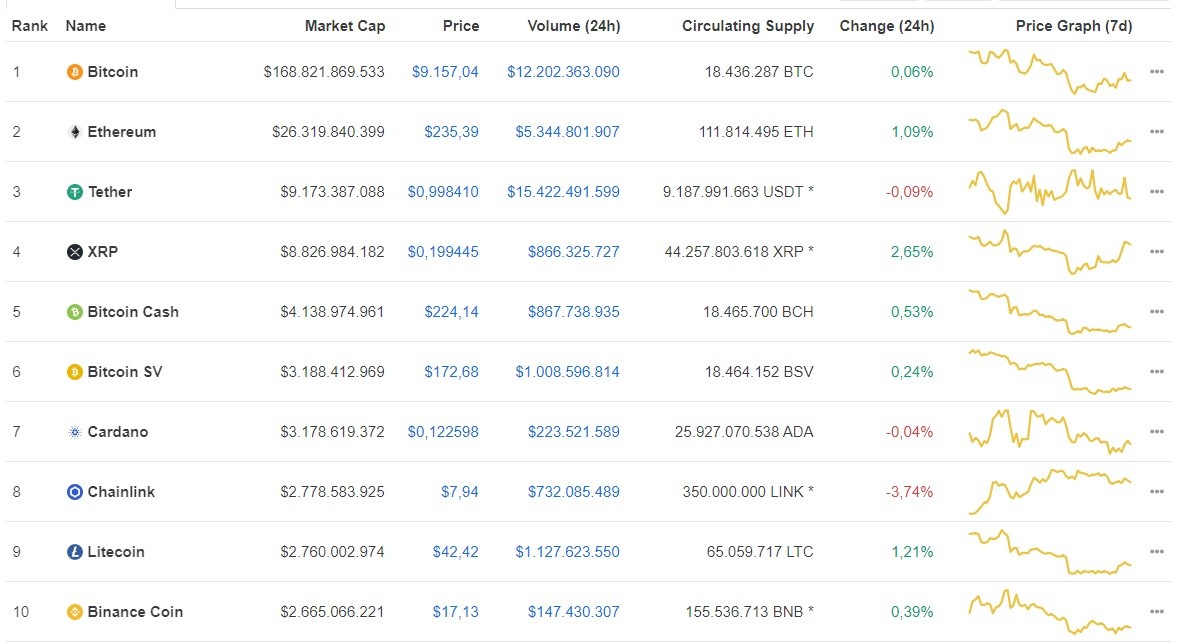Image resolution: width=1181 pixels, height=644 pixels.
Task: Open the options menu for the Litecoin row
Action: click(1156, 551)
